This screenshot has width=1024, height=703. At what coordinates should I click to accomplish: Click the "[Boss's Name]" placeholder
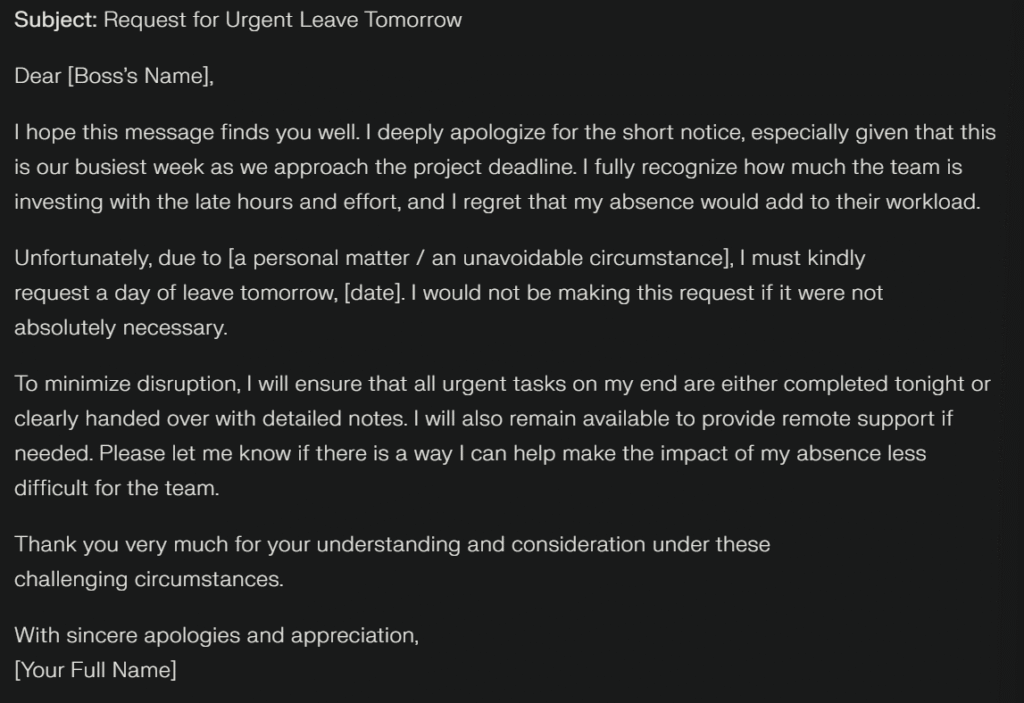(x=140, y=76)
